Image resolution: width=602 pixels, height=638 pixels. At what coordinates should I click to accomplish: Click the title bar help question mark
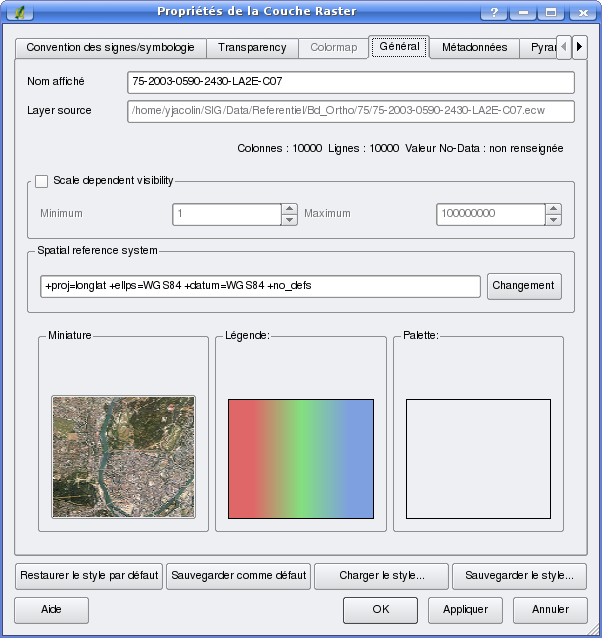coord(493,12)
